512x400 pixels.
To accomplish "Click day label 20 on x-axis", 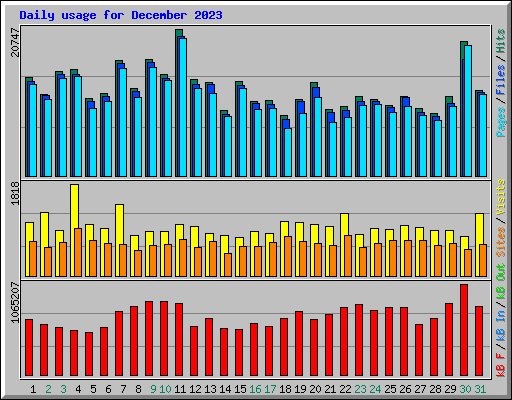I will pos(315,389).
